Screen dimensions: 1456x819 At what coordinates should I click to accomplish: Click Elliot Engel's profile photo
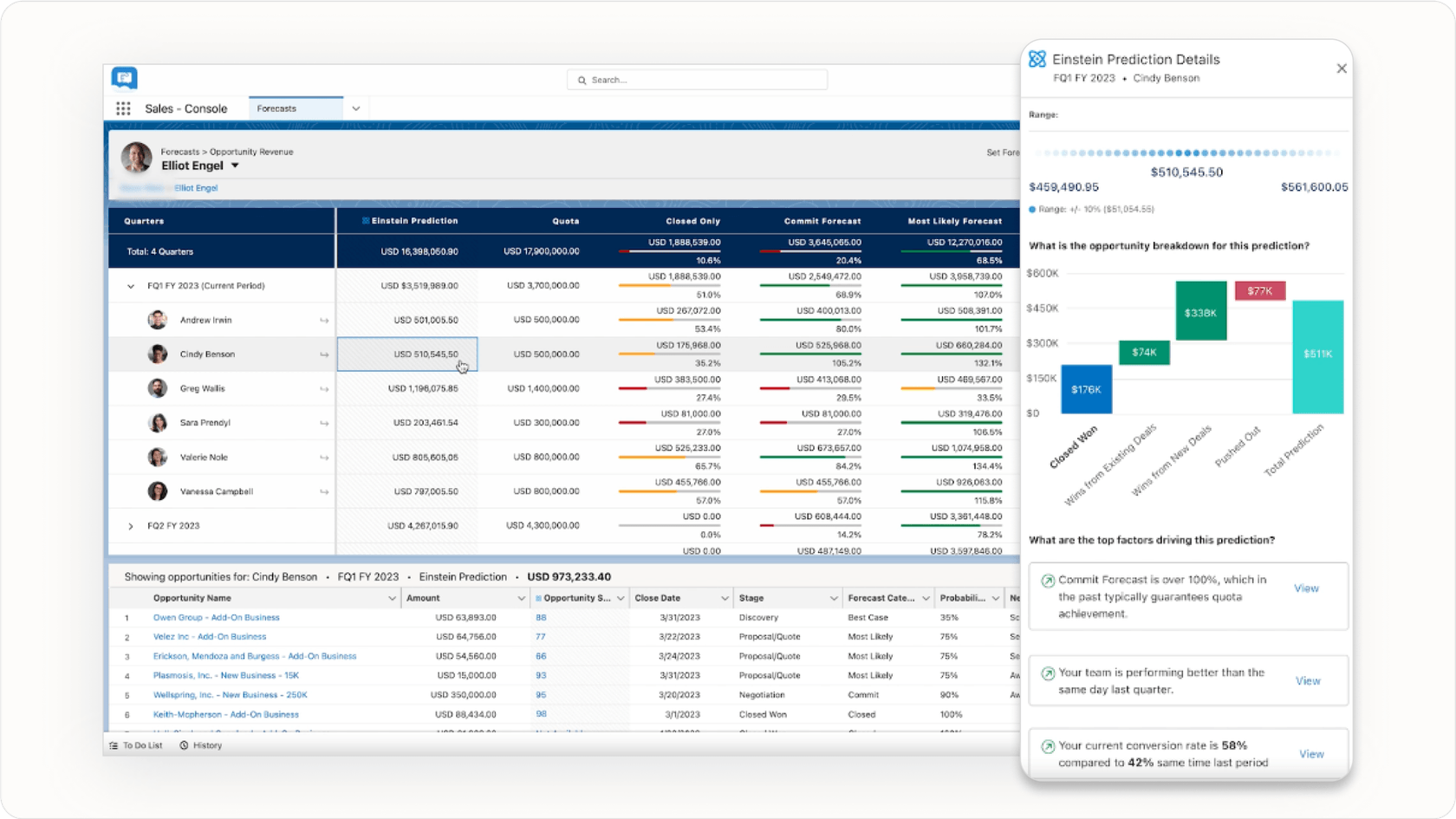[x=136, y=159]
